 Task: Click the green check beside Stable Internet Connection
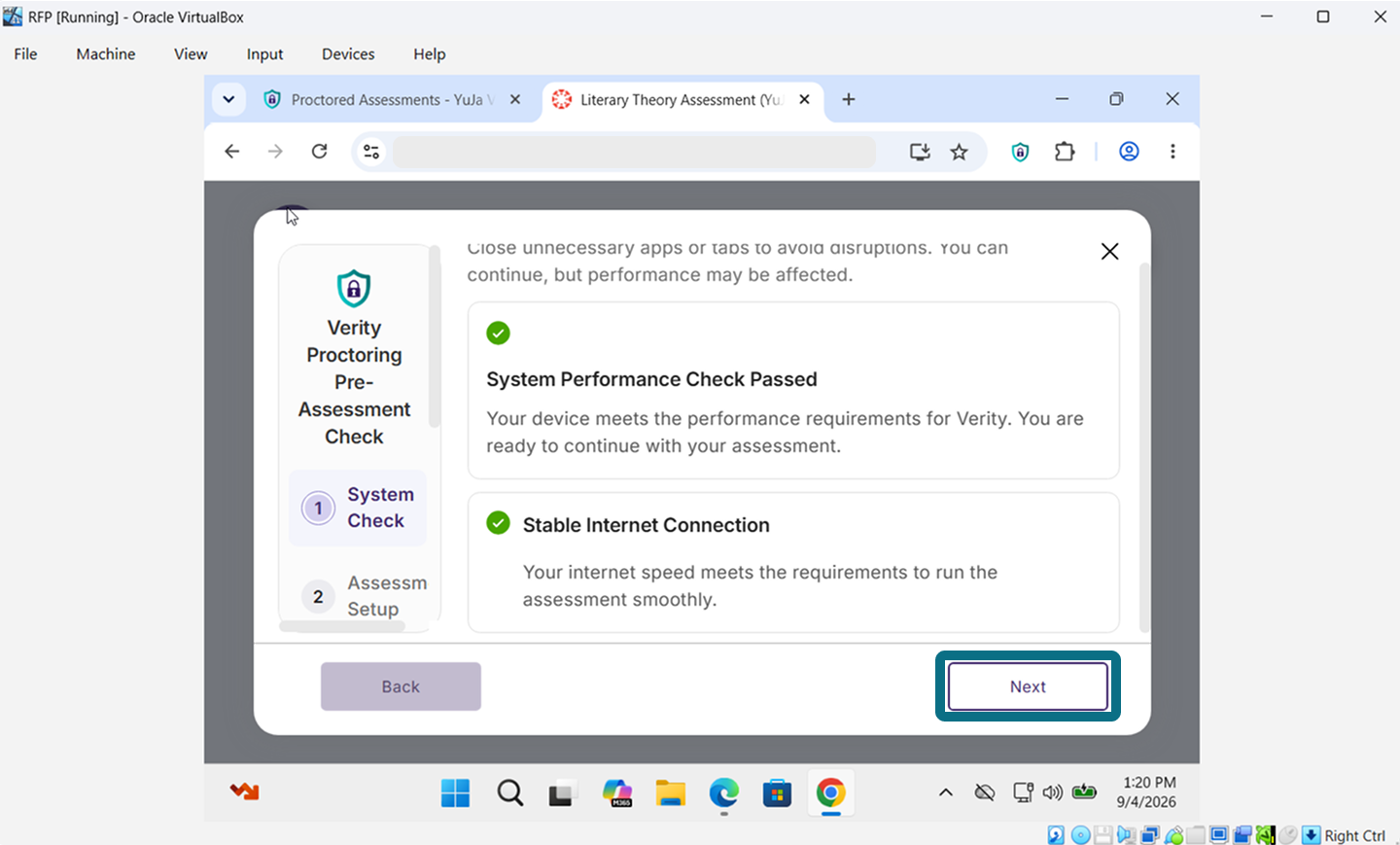click(498, 523)
